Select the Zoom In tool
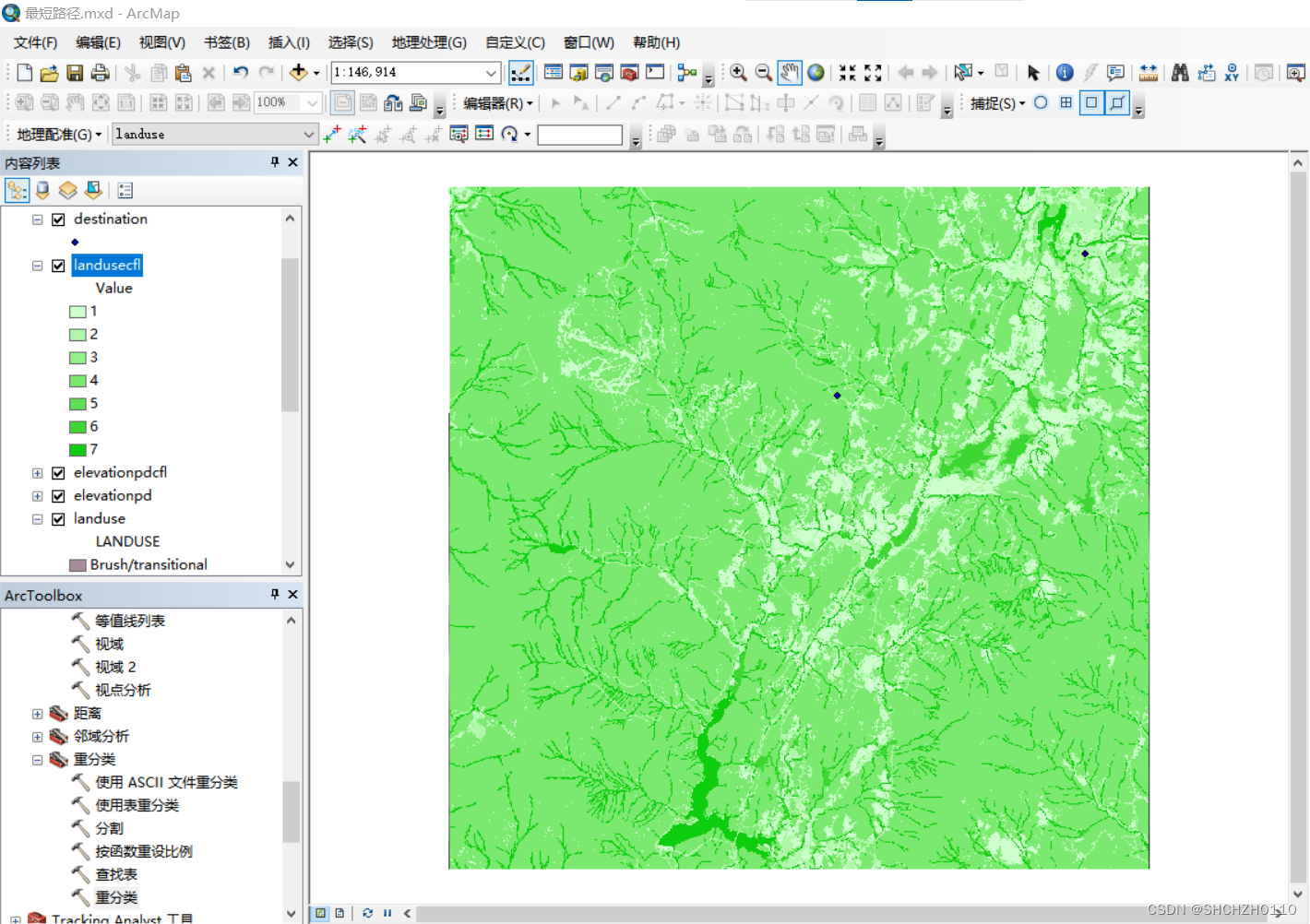The width and height of the screenshot is (1310, 924). click(738, 73)
